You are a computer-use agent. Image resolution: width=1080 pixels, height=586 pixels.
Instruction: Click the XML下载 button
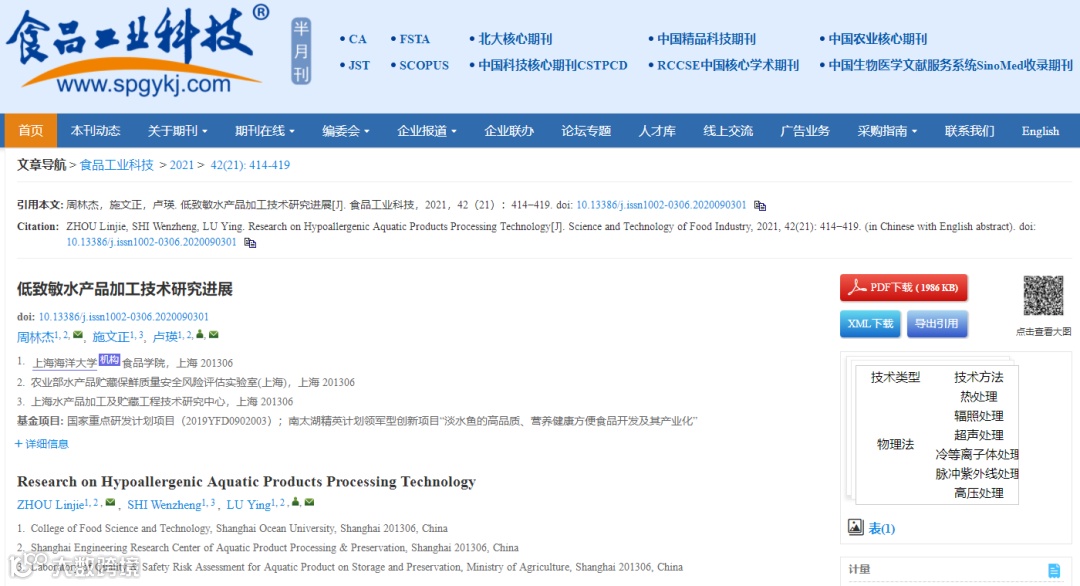click(x=871, y=324)
